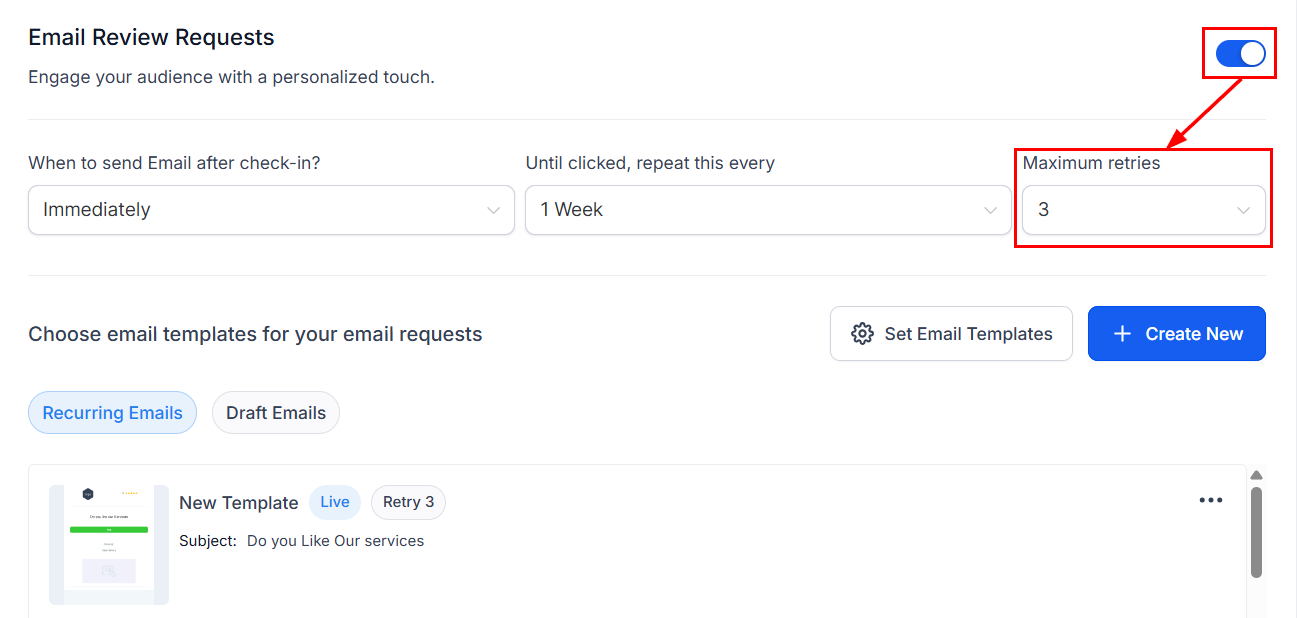Click the chevron arrow in the 1 Week field
This screenshot has width=1297, height=618.
click(x=990, y=210)
